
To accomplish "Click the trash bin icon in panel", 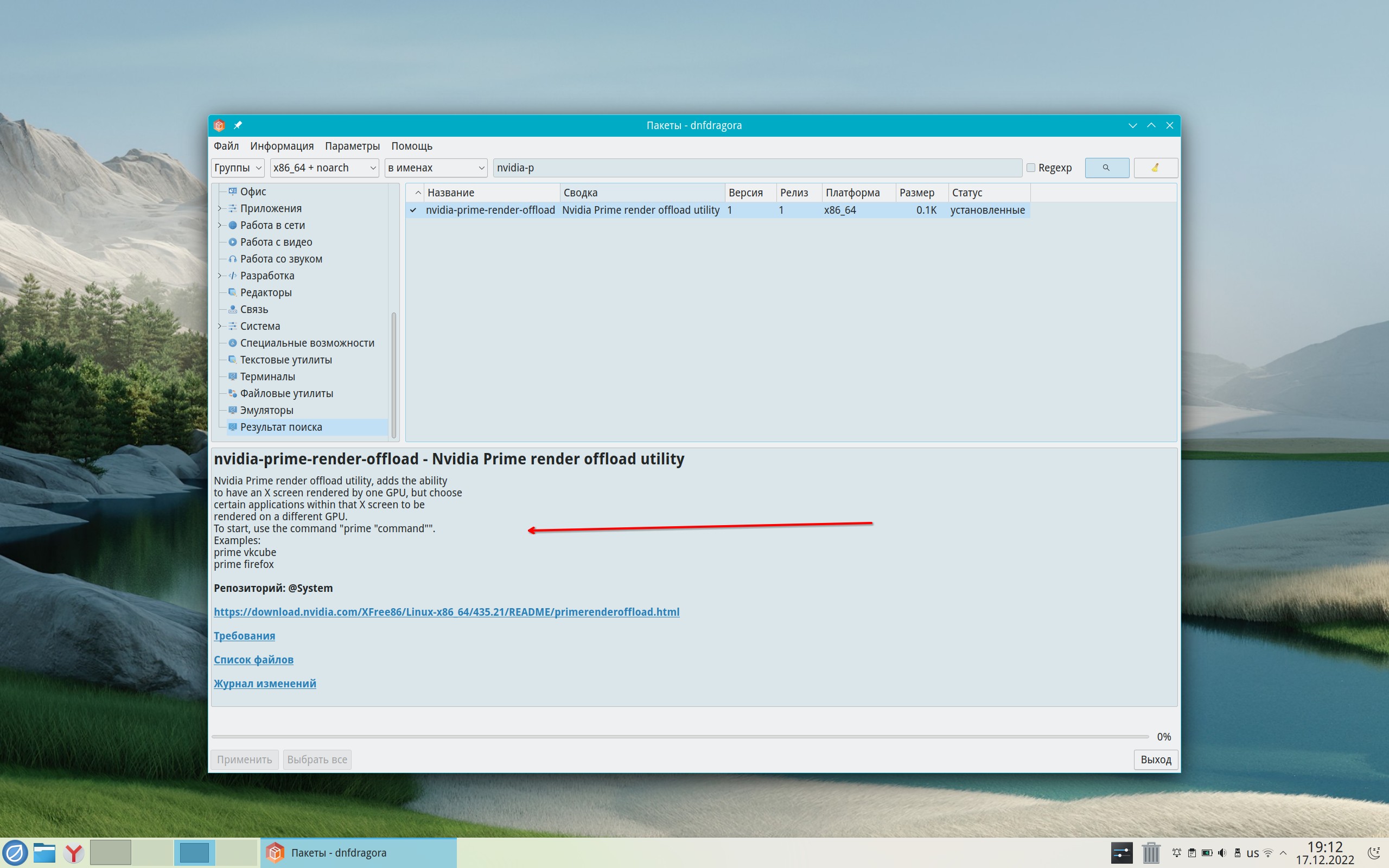I will click(x=1150, y=852).
